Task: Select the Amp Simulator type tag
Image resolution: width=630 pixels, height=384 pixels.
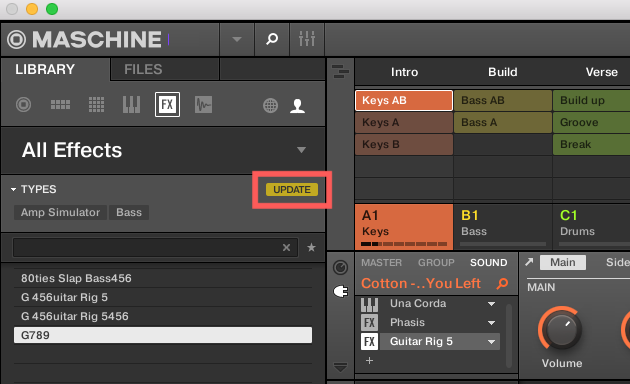Action: click(60, 212)
